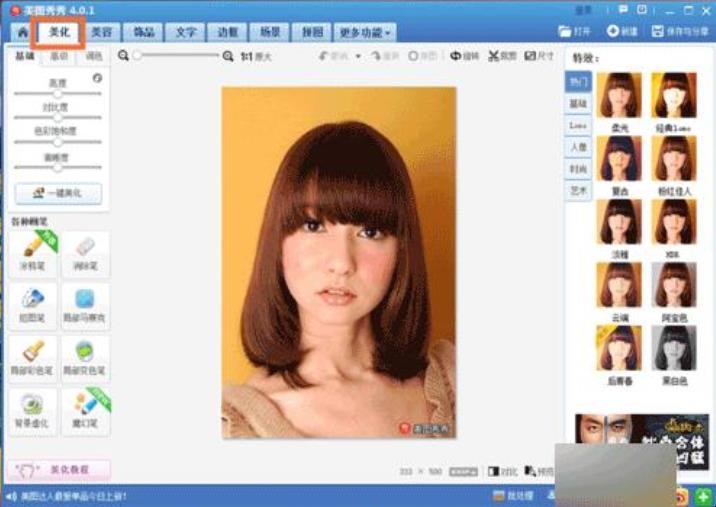Switch to the 场景 tab
The width and height of the screenshot is (716, 507).
269,32
